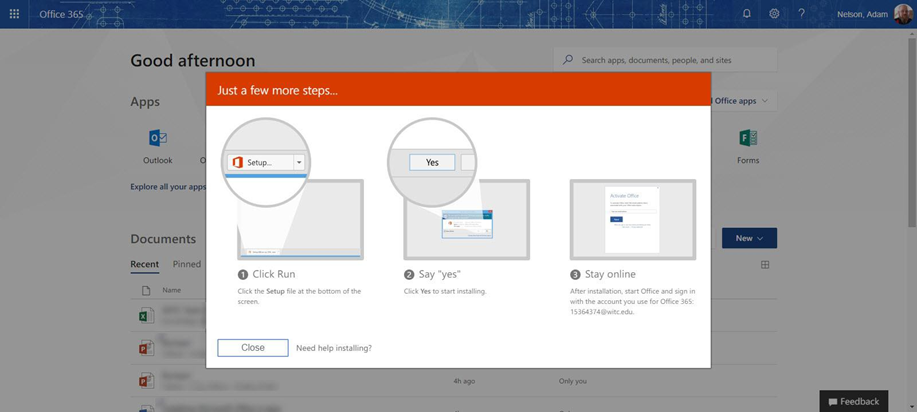Click the search magnifier icon

pyautogui.click(x=567, y=60)
